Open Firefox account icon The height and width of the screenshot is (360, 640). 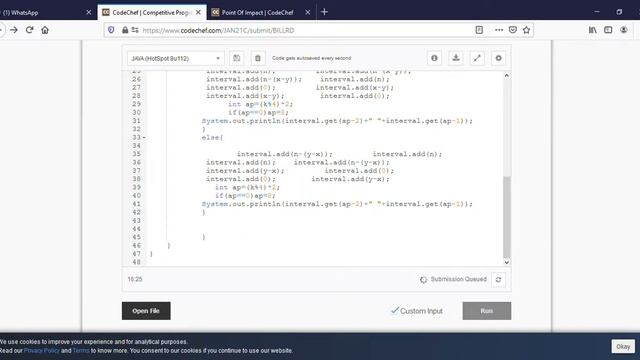(x=624, y=30)
